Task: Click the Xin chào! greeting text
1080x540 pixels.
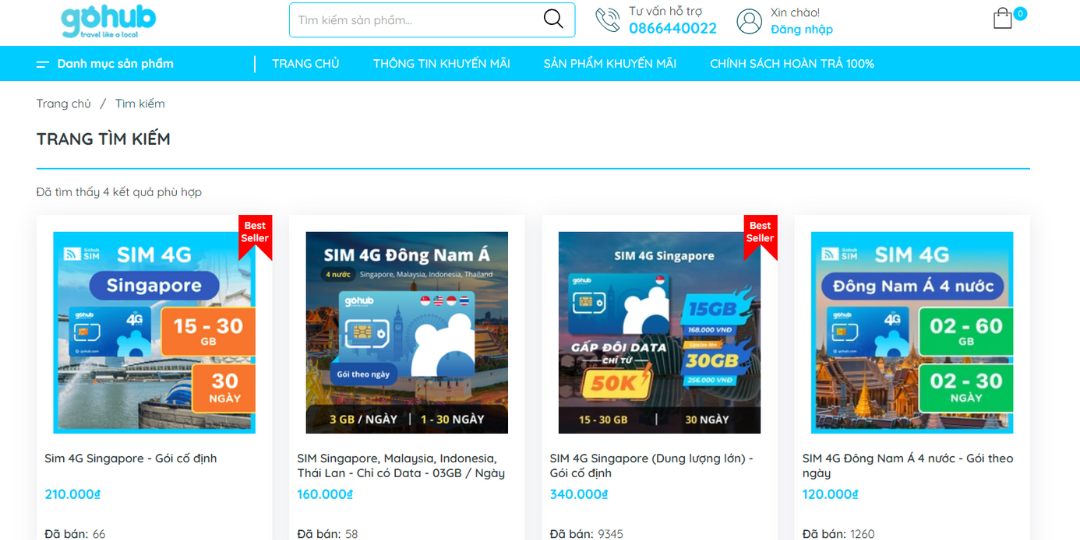Action: pyautogui.click(x=795, y=12)
